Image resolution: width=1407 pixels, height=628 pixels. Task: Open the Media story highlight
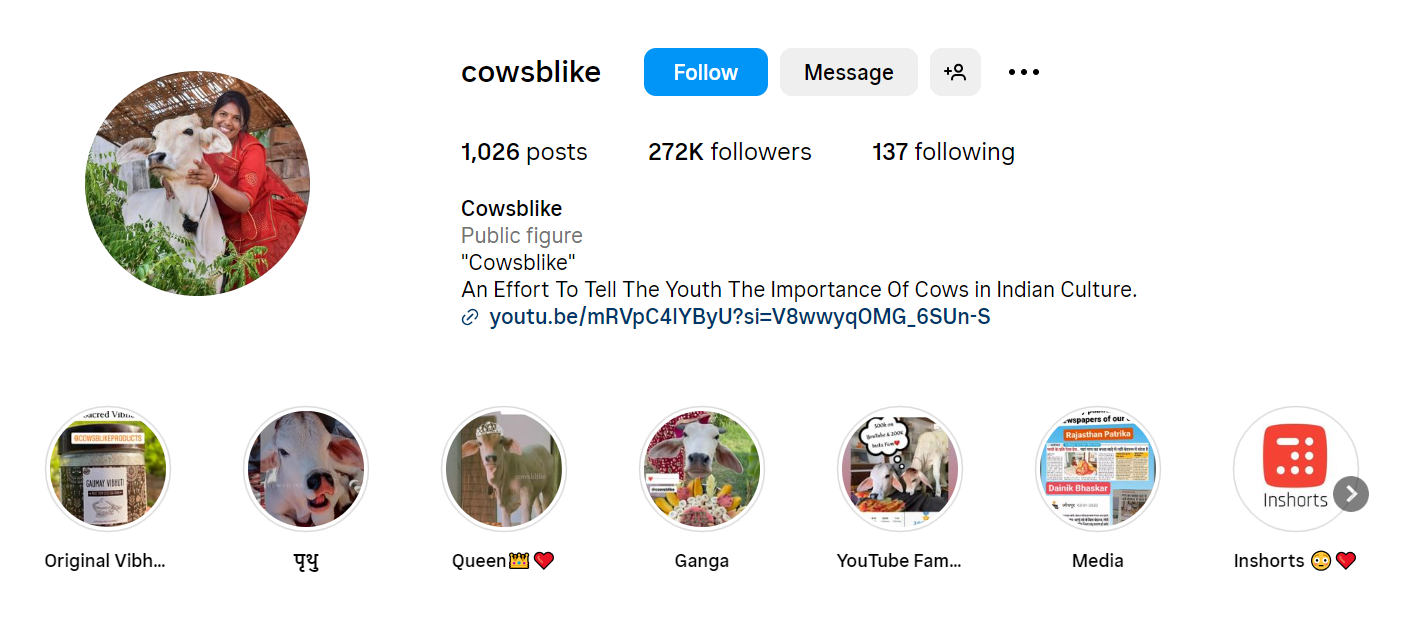tap(1098, 469)
